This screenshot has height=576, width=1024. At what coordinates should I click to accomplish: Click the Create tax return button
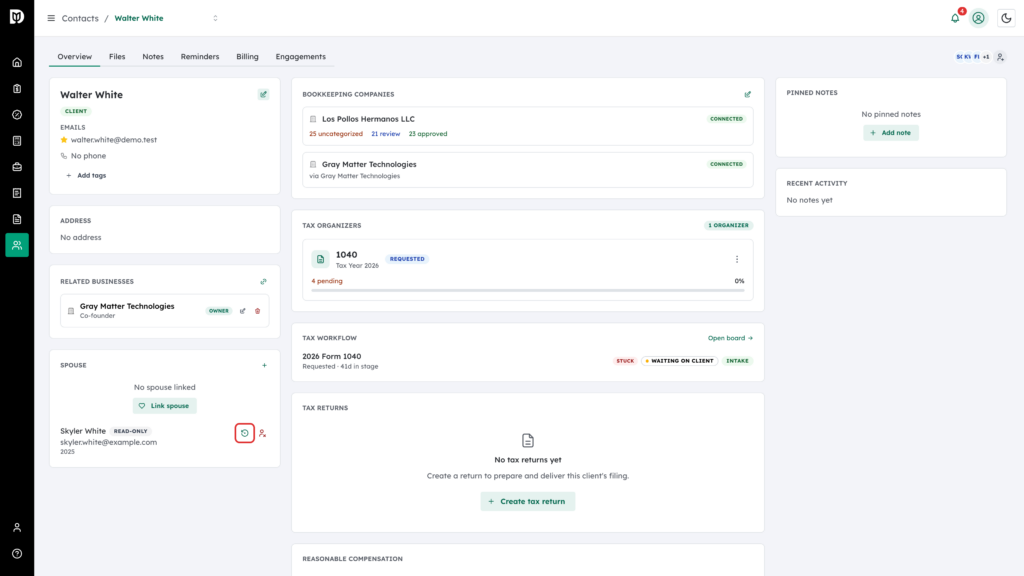pyautogui.click(x=528, y=502)
